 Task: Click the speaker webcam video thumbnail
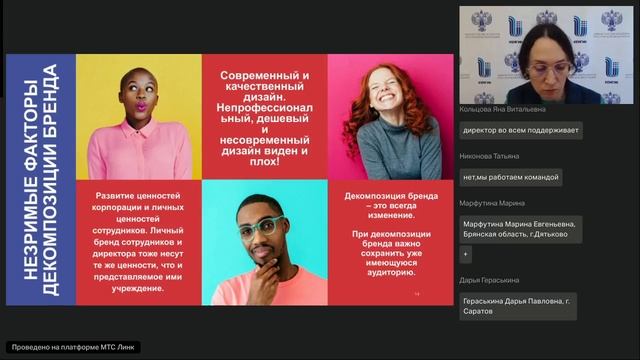(546, 55)
